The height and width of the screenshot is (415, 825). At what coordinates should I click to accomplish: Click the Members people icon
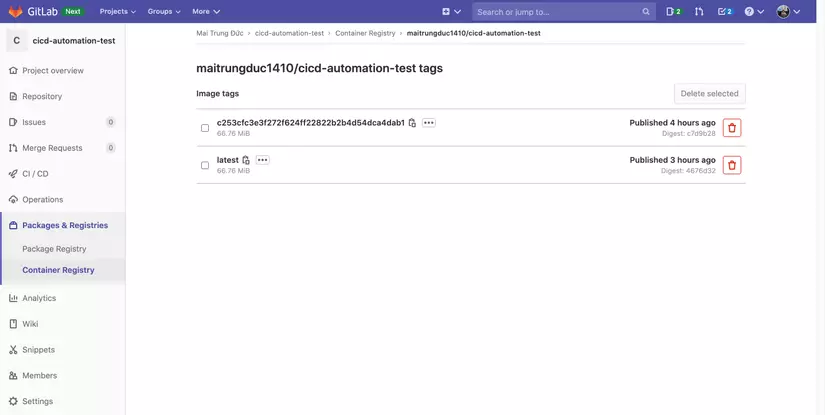[x=13, y=376]
